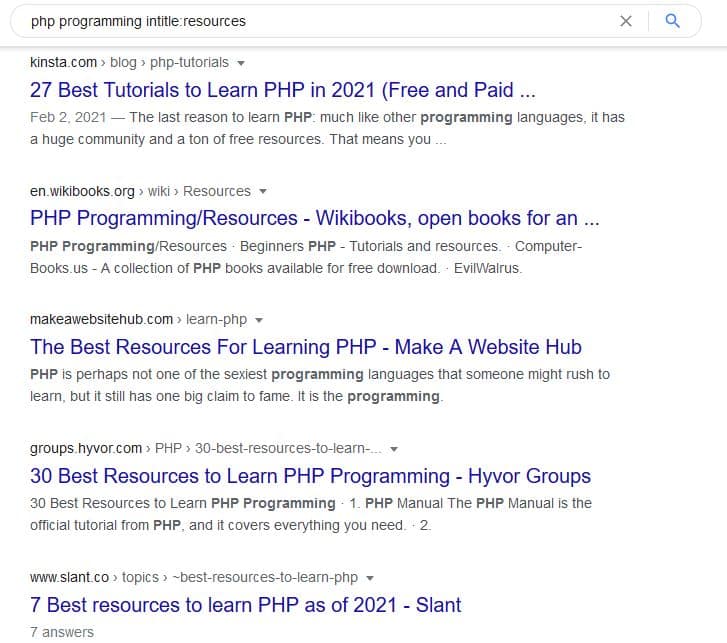Click the "7 answers" text under Slant result
The width and height of the screenshot is (727, 643).
pos(62,632)
